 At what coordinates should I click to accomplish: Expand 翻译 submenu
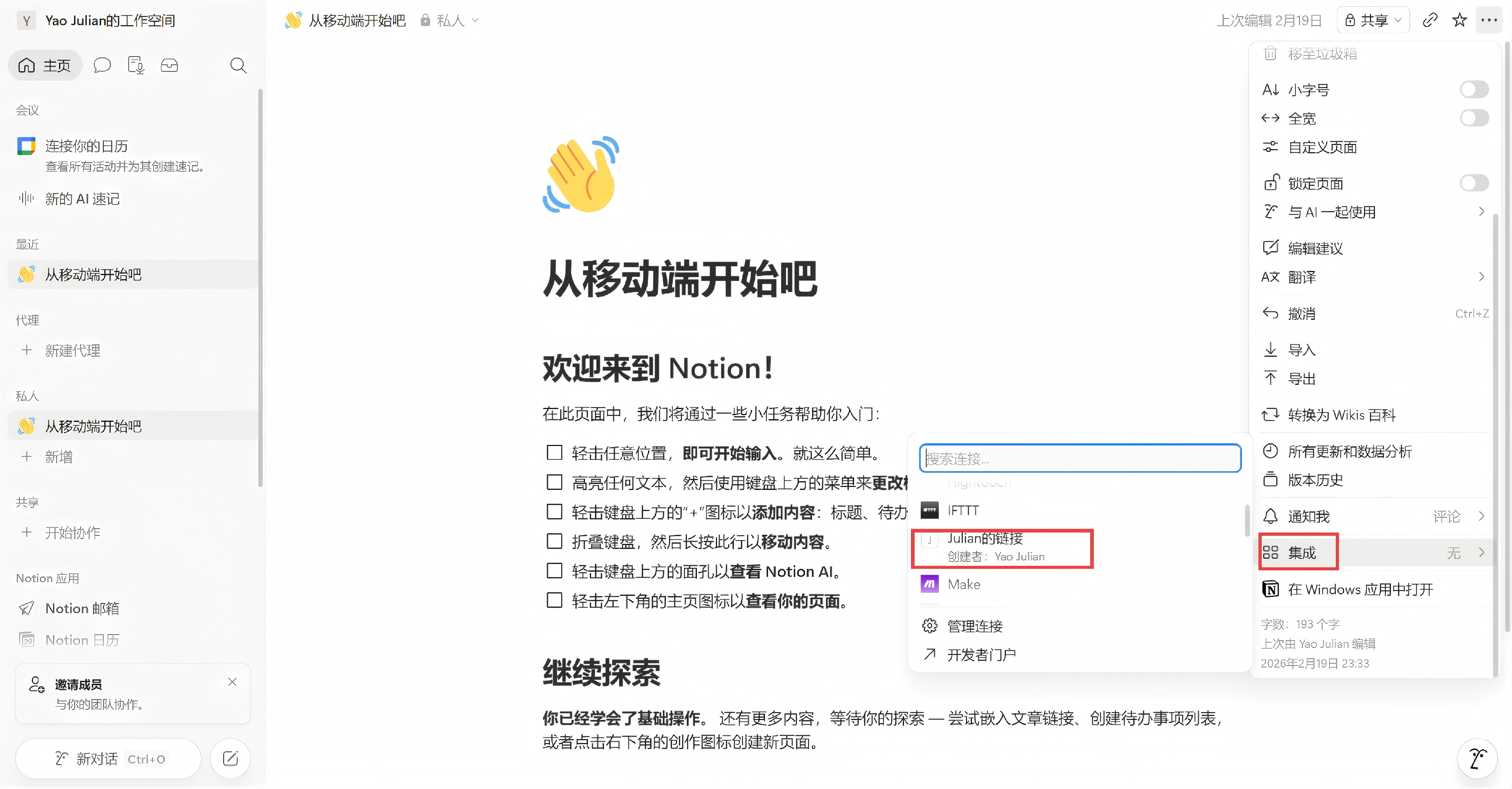[1374, 276]
